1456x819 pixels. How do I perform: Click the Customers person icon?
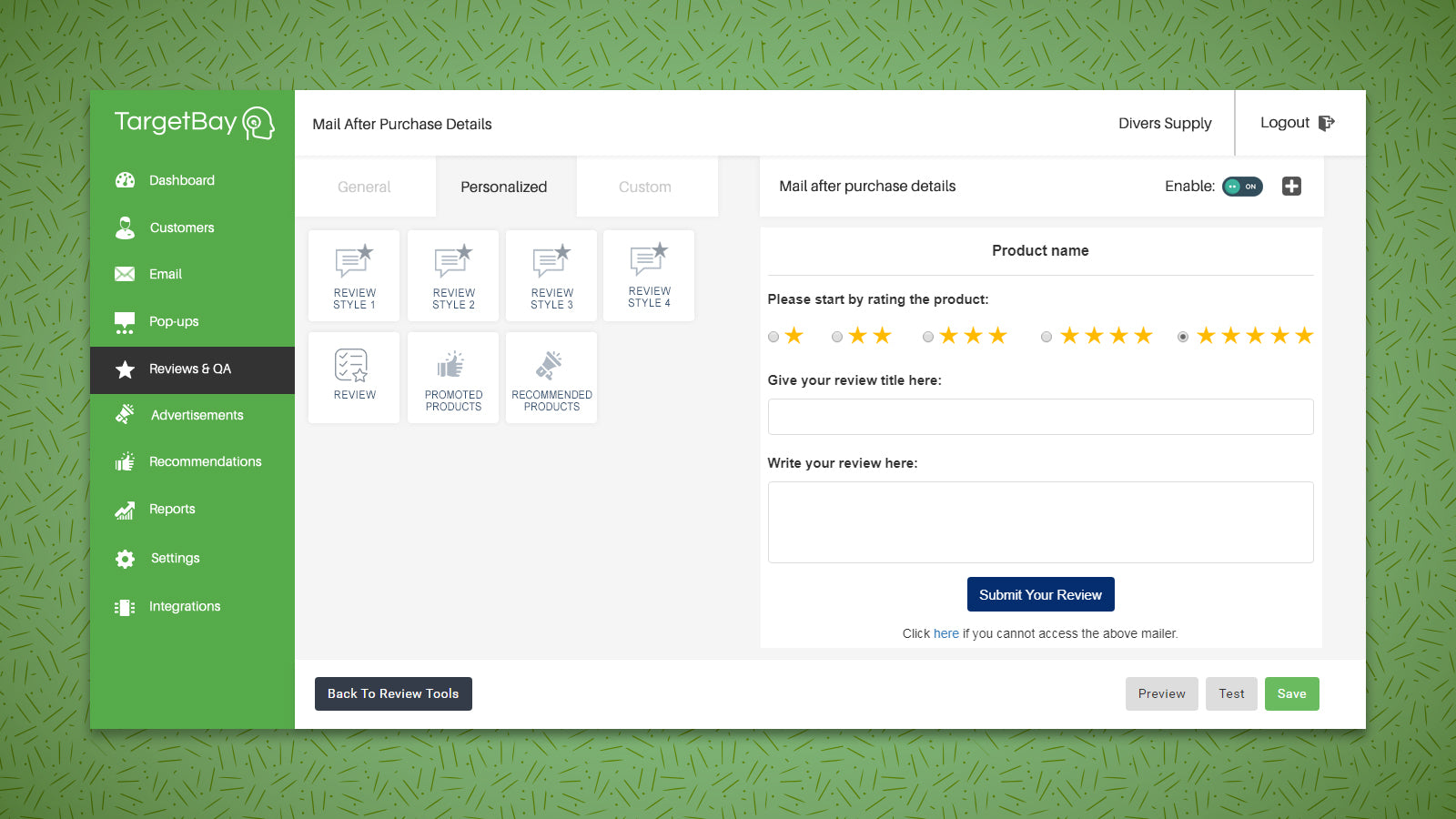pos(125,227)
